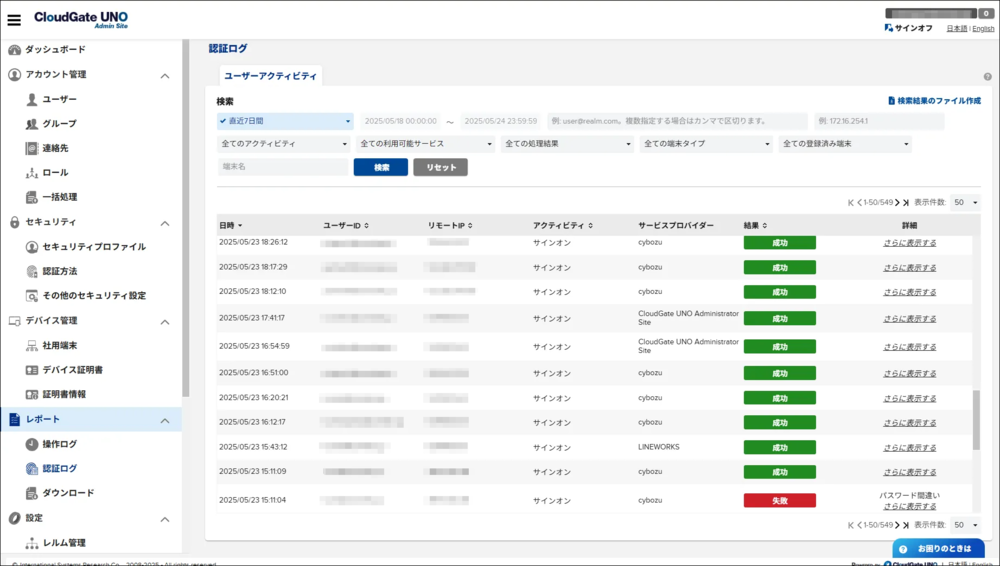Open 社用端末 menu item
The width and height of the screenshot is (1000, 566).
click(x=59, y=346)
